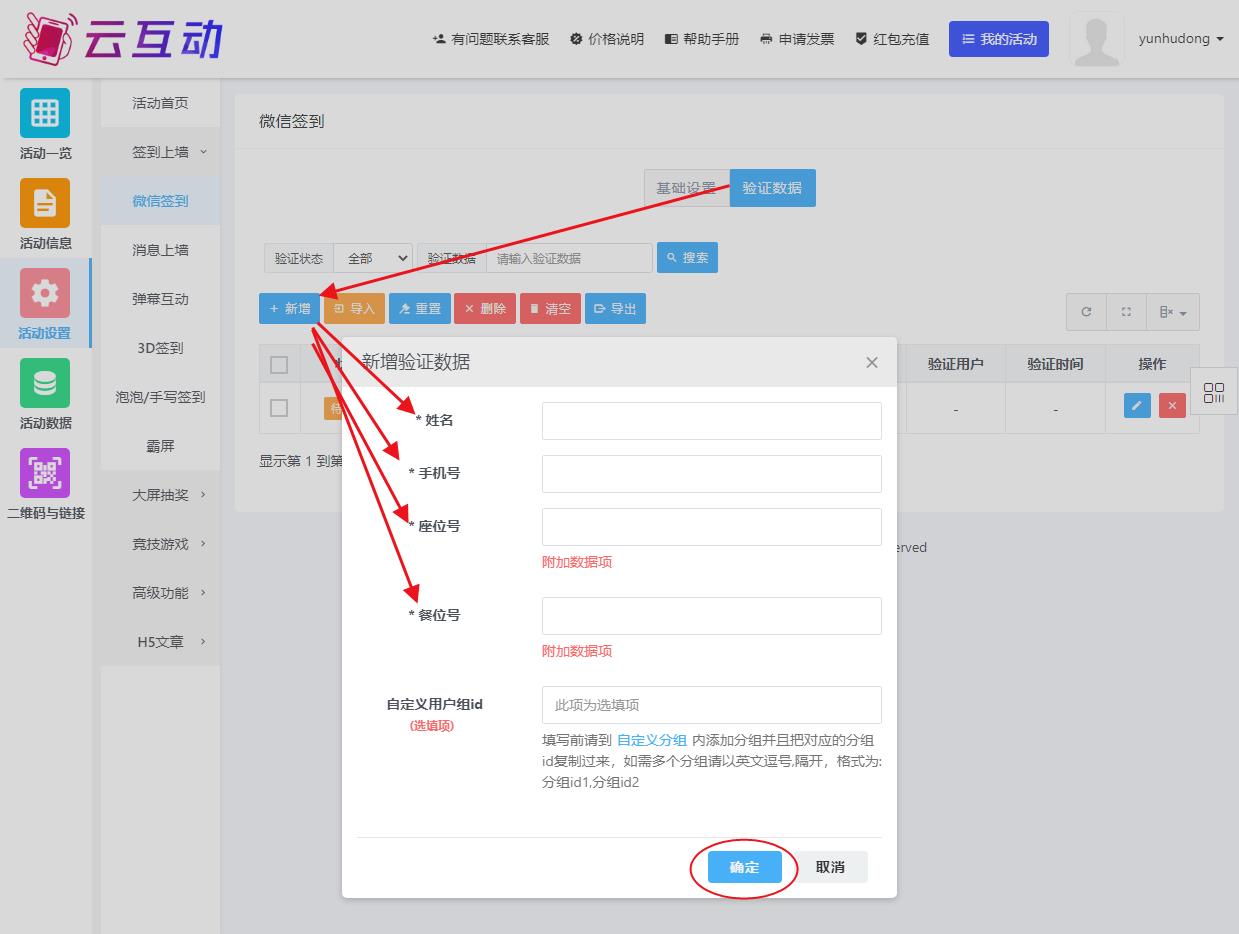Check the table header select-all checkbox
Viewport: 1239px width, 934px height.
tap(279, 364)
